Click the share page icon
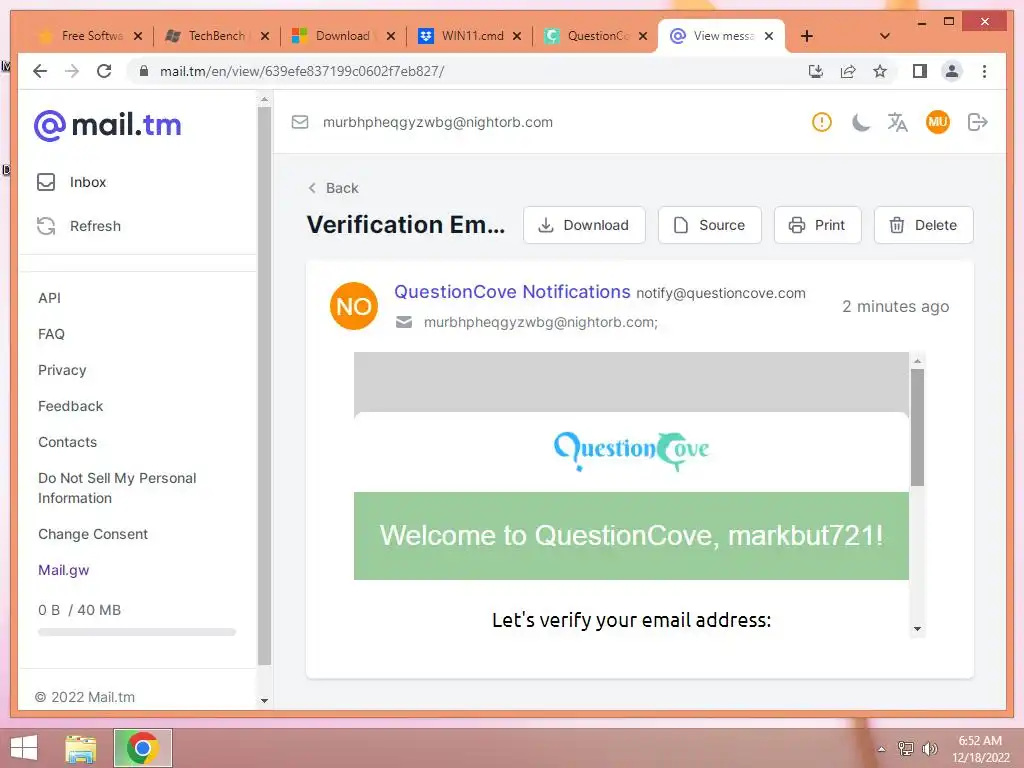This screenshot has width=1024, height=768. [848, 71]
